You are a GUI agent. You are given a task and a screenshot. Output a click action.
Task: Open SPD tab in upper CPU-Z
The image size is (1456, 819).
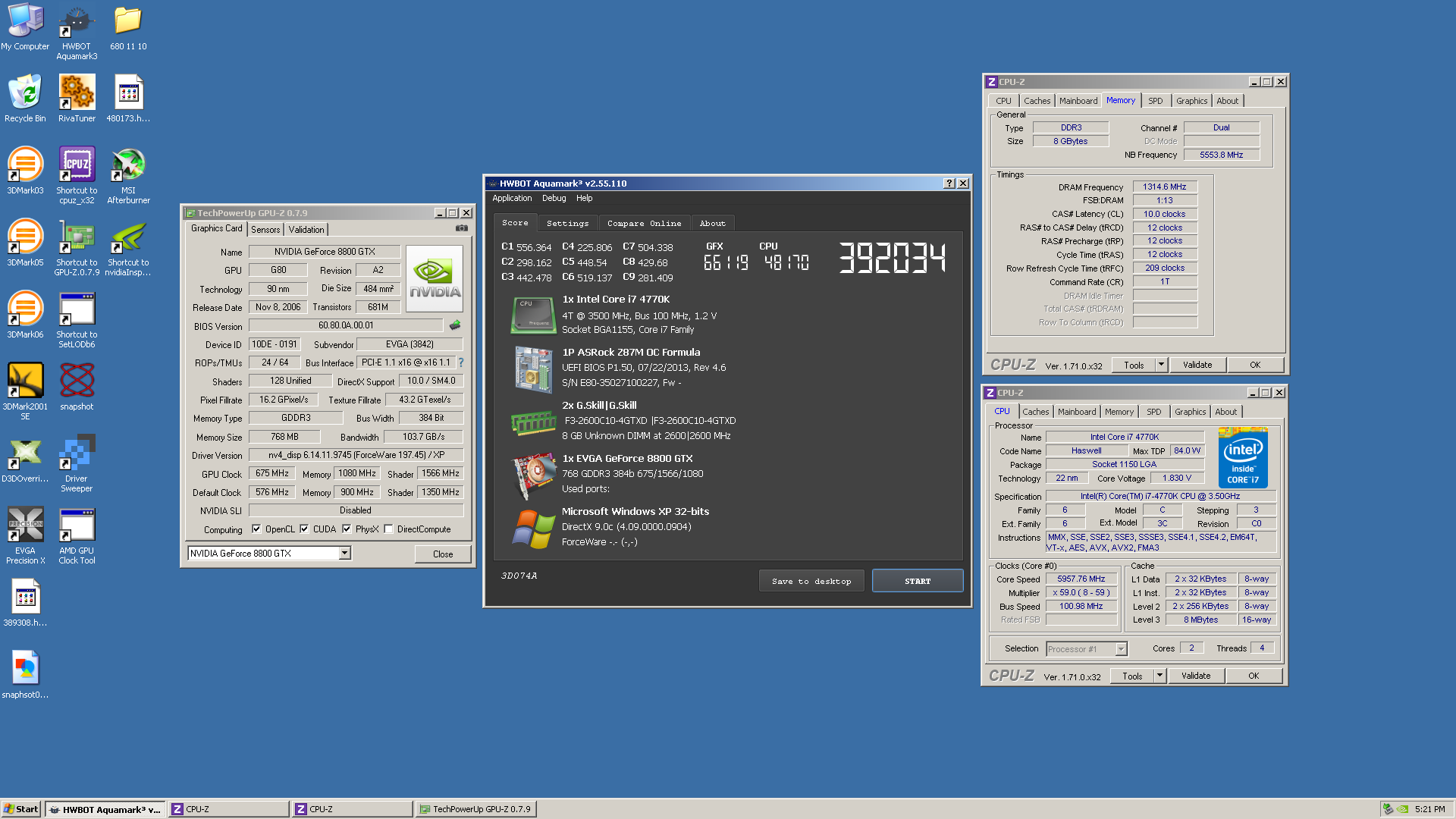click(x=1155, y=101)
